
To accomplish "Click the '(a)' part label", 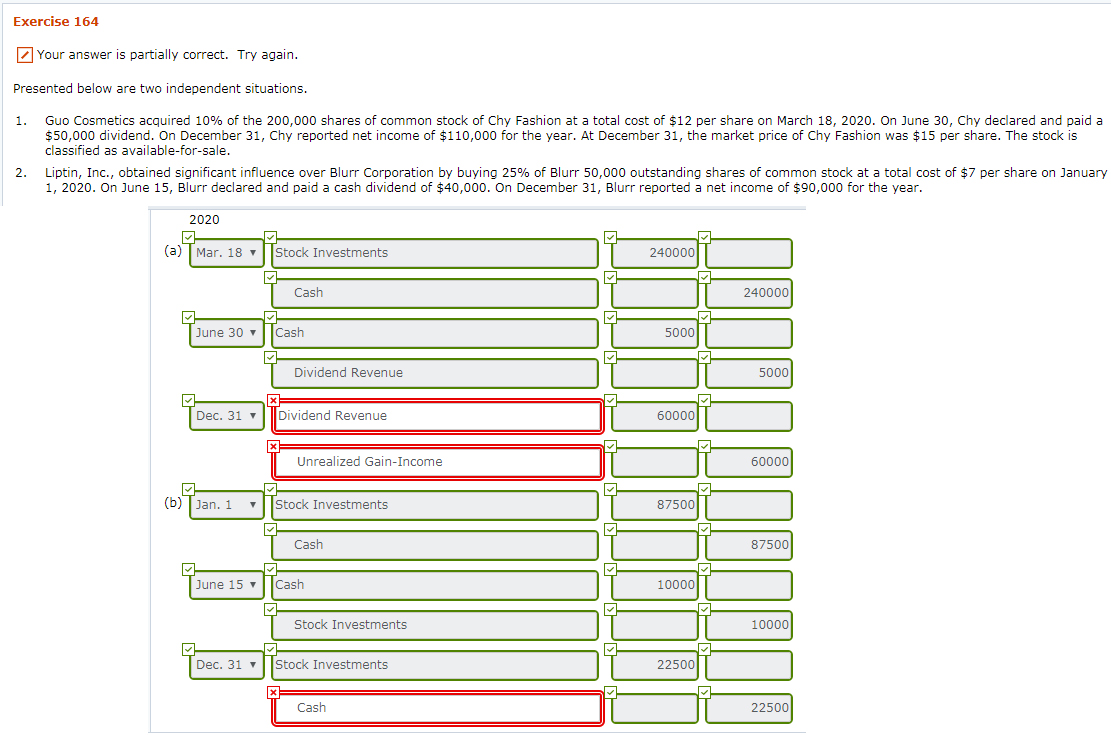I will 173,250.
